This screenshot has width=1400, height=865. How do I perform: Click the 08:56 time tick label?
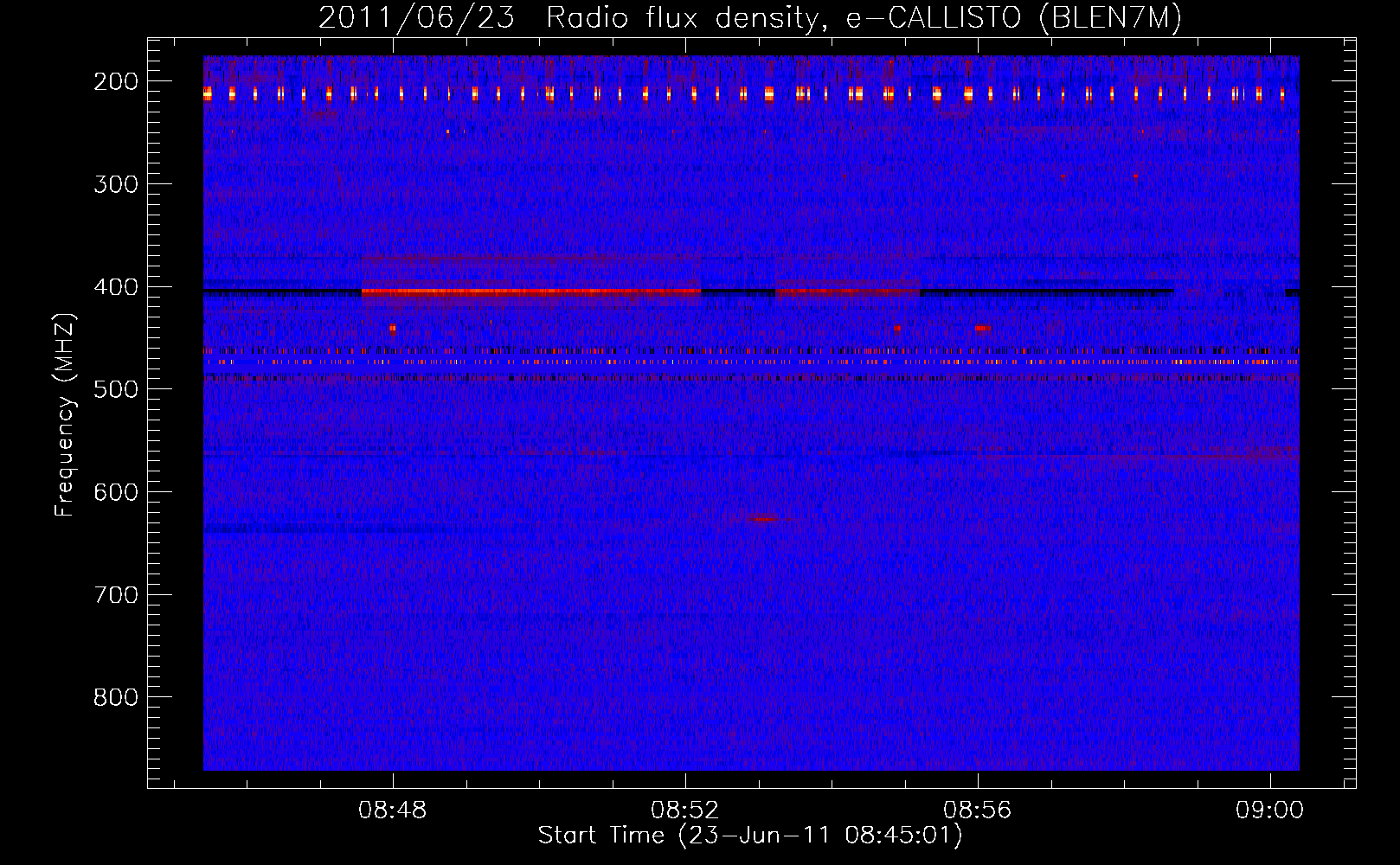pos(978,811)
